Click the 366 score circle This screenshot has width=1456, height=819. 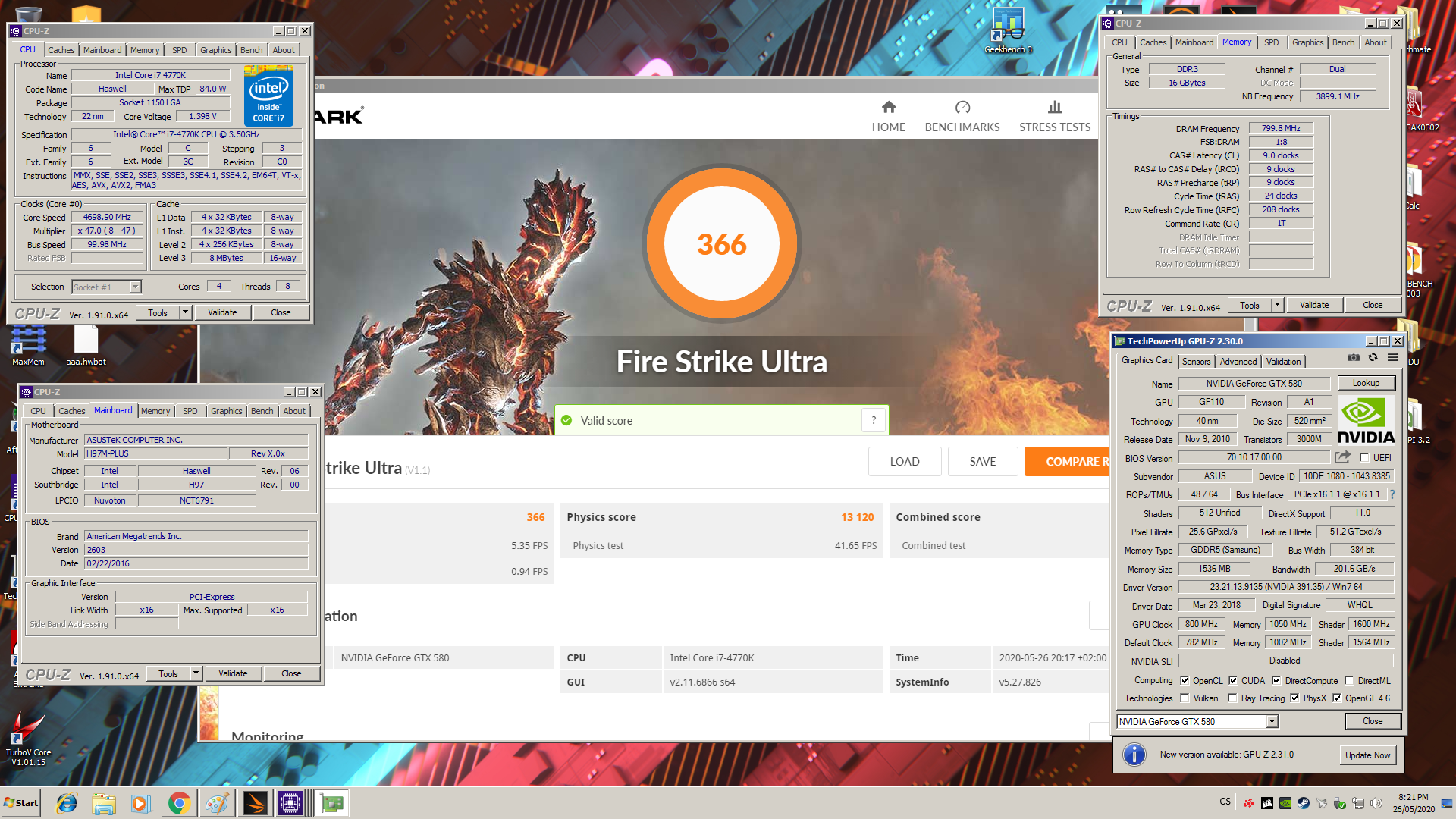[722, 244]
